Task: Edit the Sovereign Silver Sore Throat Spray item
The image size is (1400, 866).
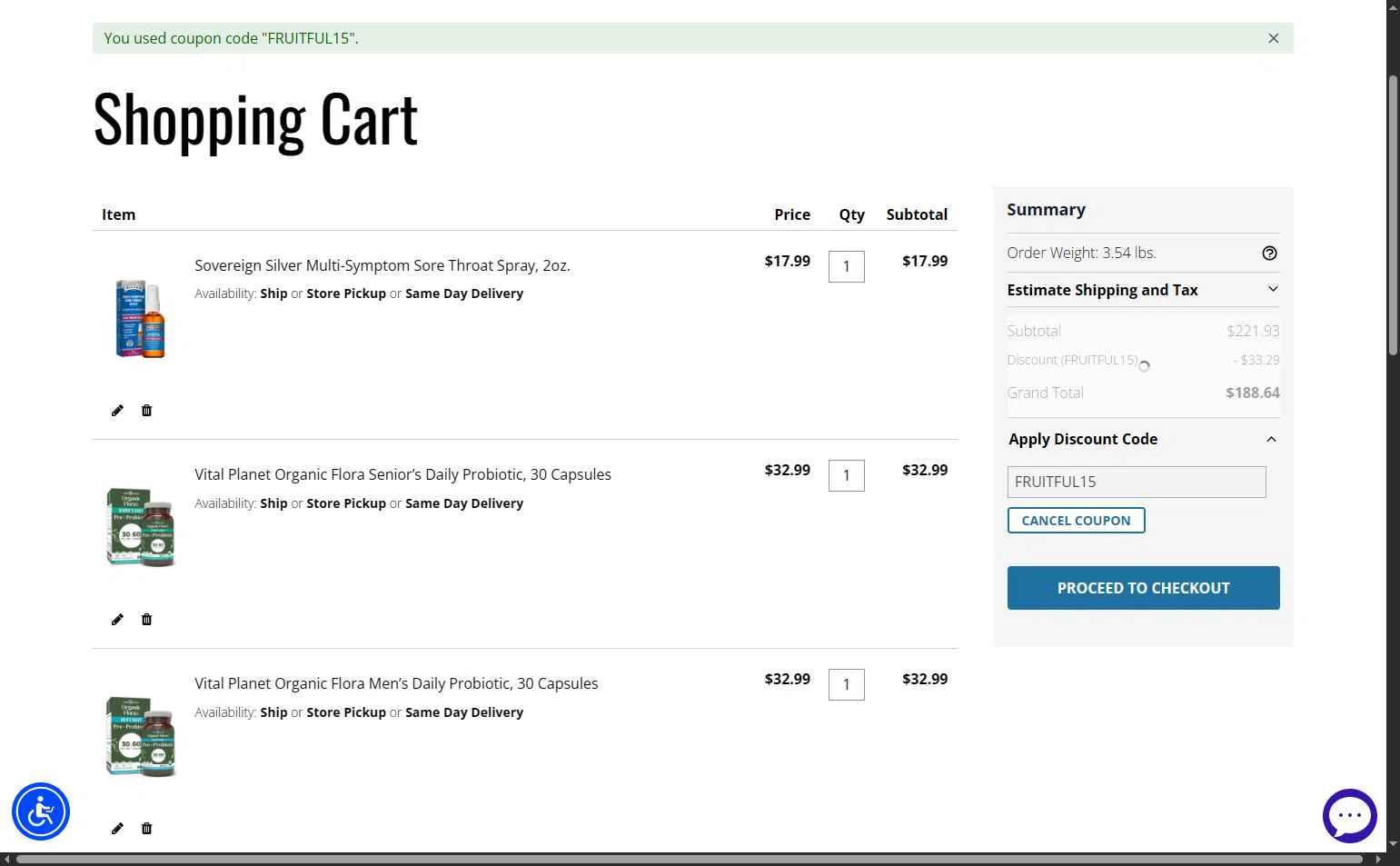Action: 117,411
